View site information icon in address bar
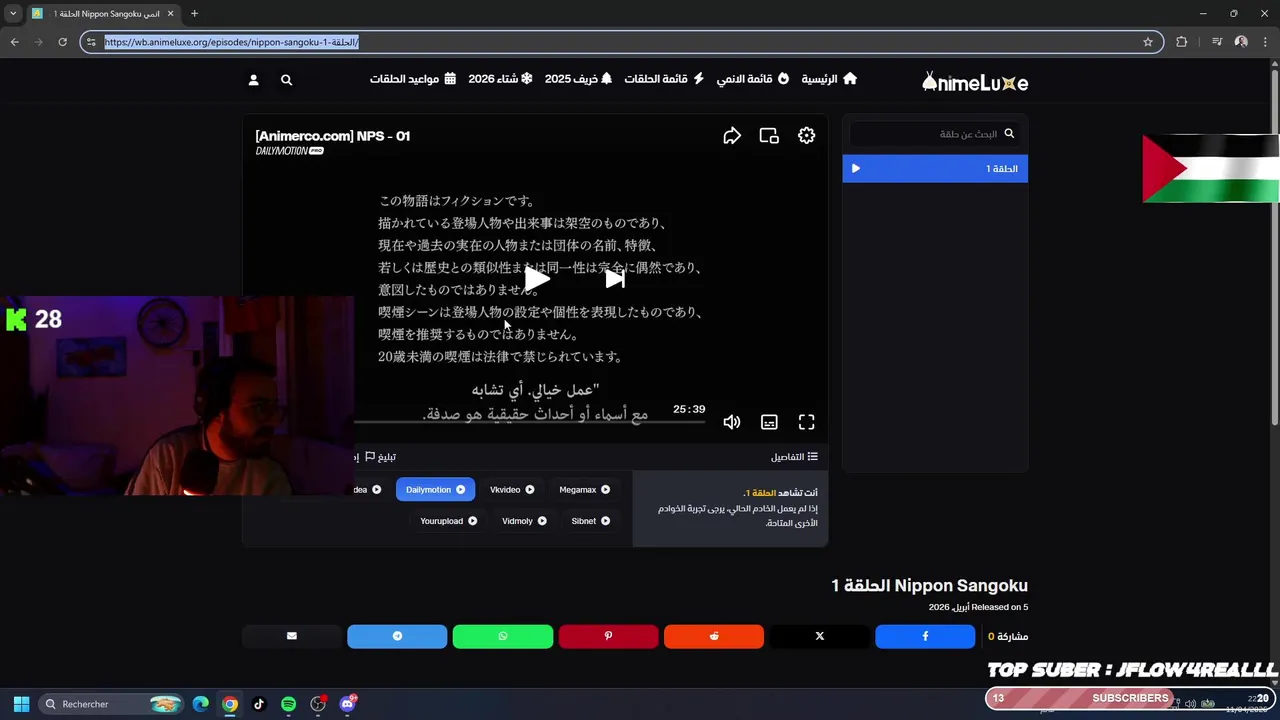 [x=91, y=42]
